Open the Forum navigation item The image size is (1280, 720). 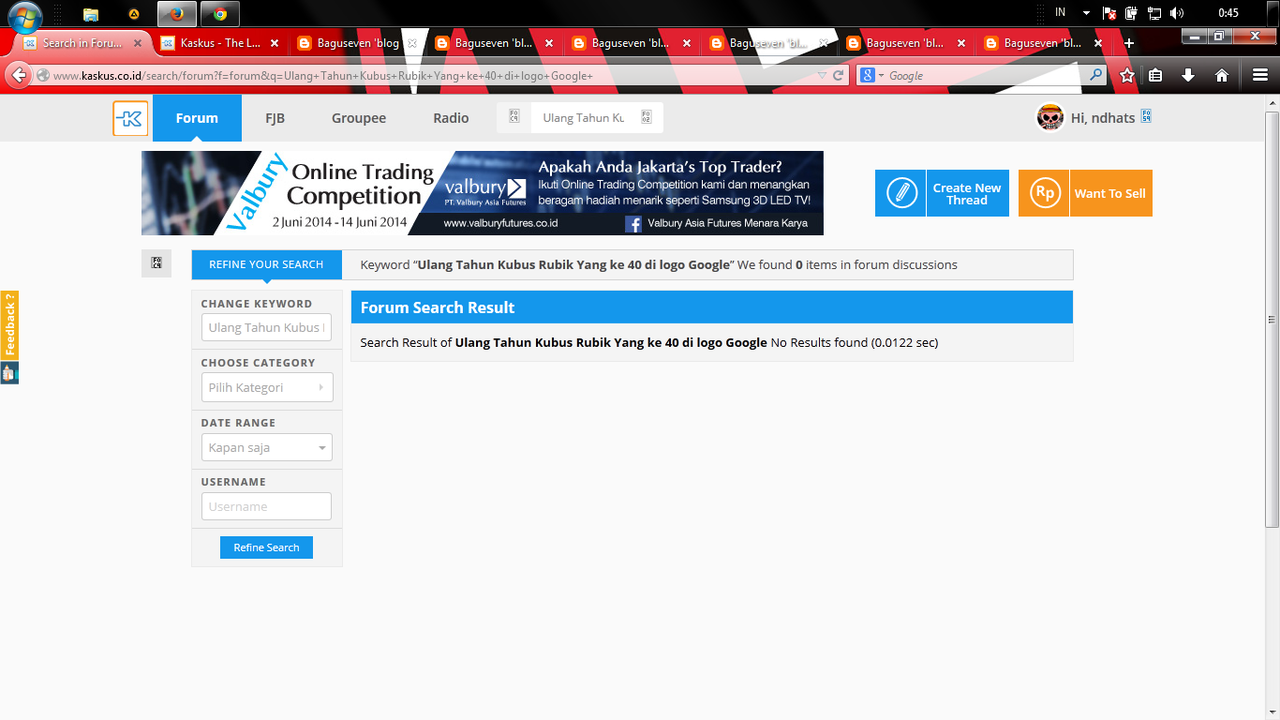[x=197, y=118]
